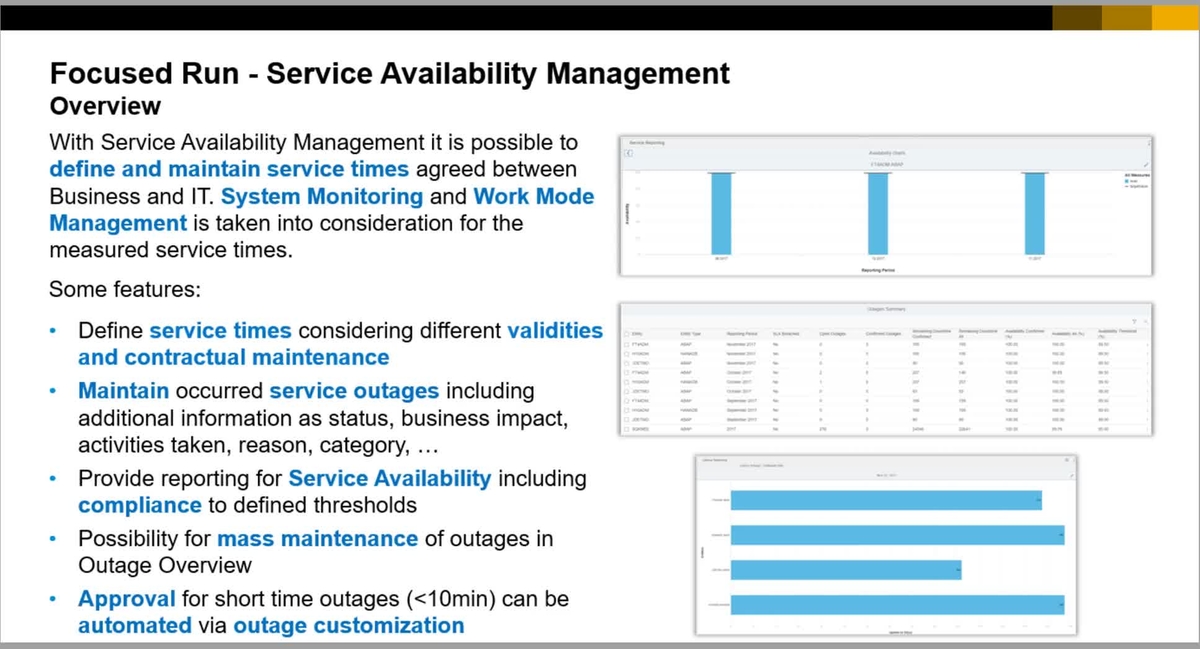Click the 11/2017 availability bar in the chart
The width and height of the screenshot is (1200, 649).
[1034, 211]
